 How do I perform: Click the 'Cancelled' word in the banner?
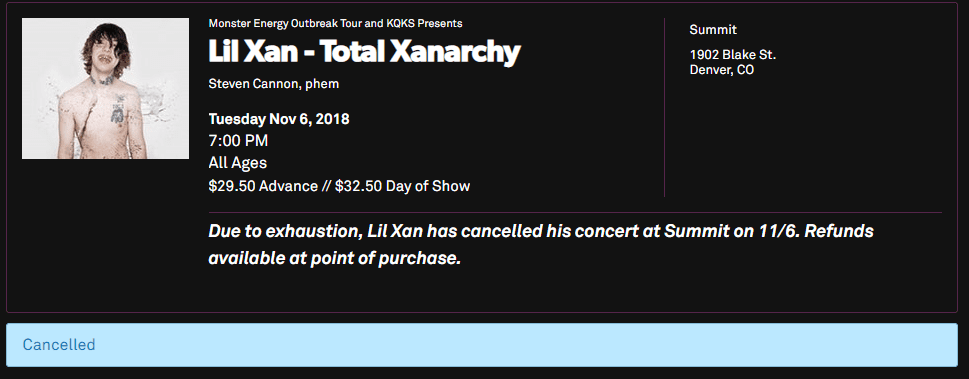click(59, 344)
